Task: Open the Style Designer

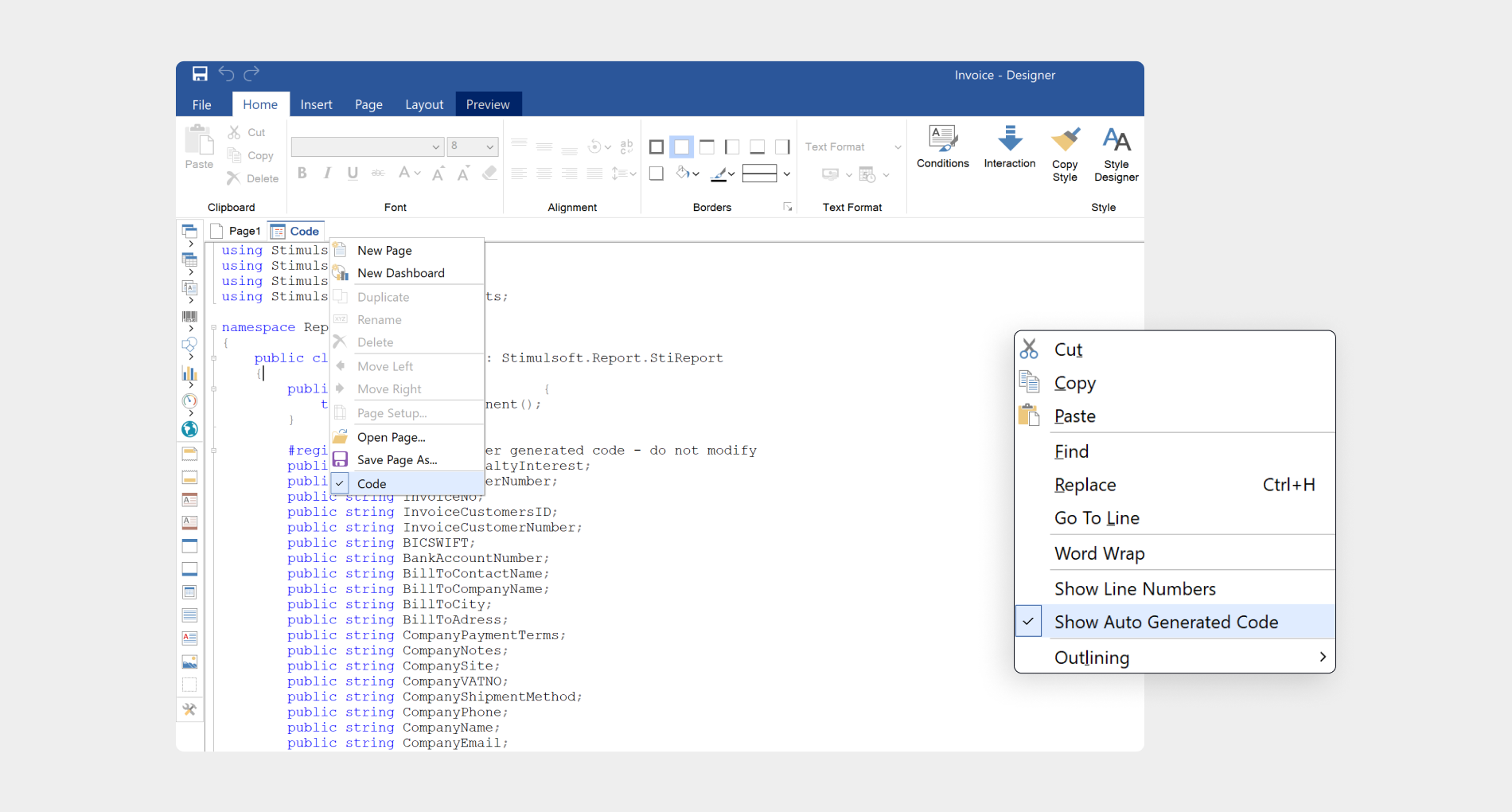Action: coord(1116,154)
